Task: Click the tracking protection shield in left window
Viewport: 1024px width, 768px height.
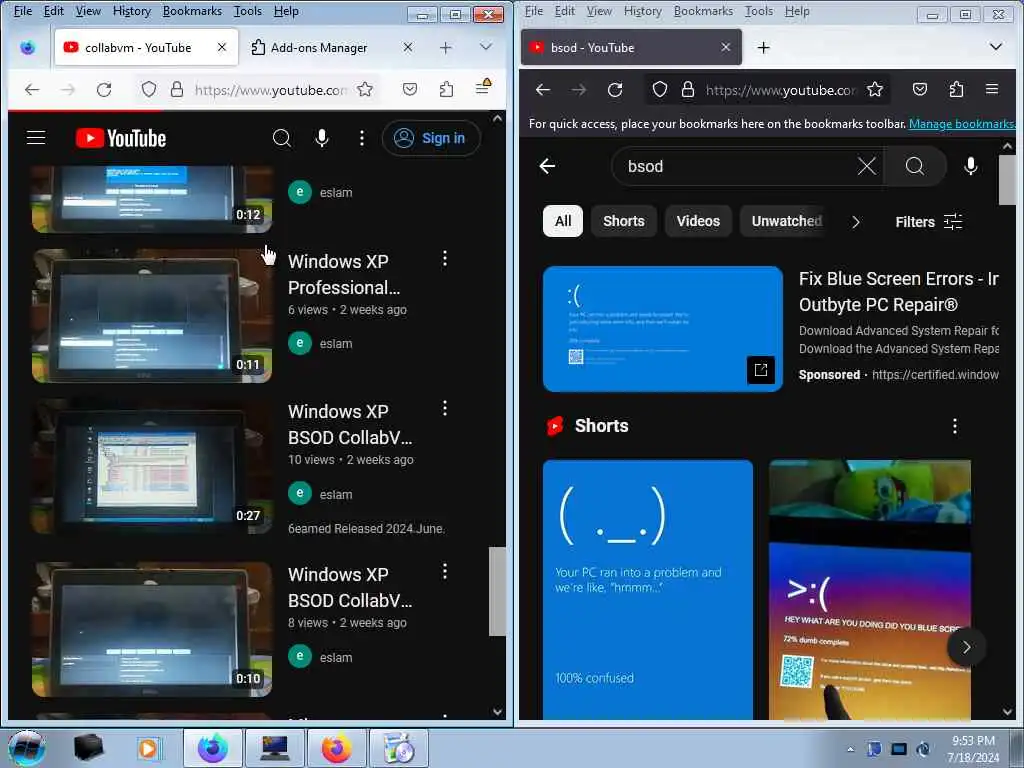Action: [149, 89]
